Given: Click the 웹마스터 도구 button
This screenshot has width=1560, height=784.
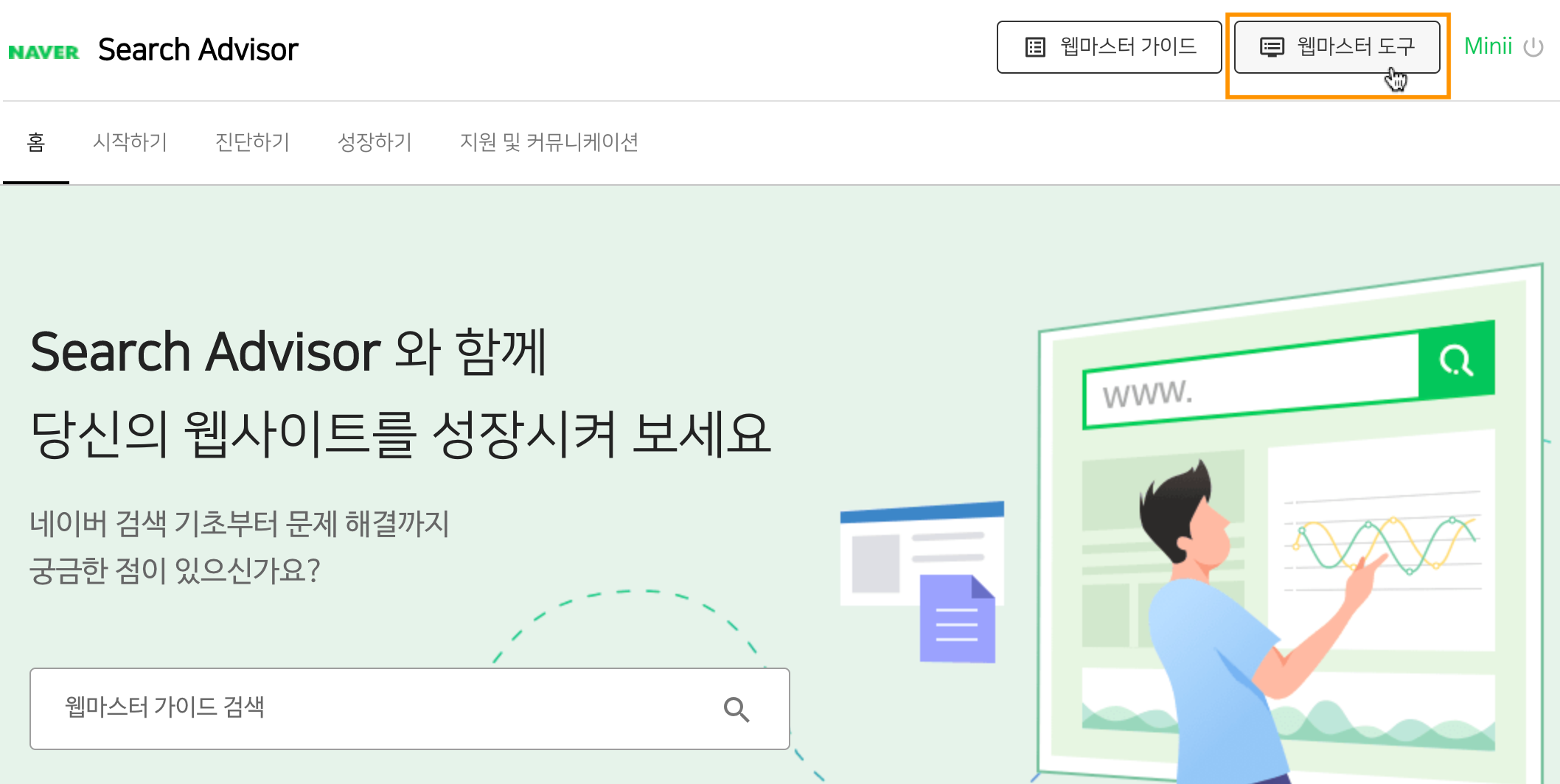Looking at the screenshot, I should (1337, 47).
